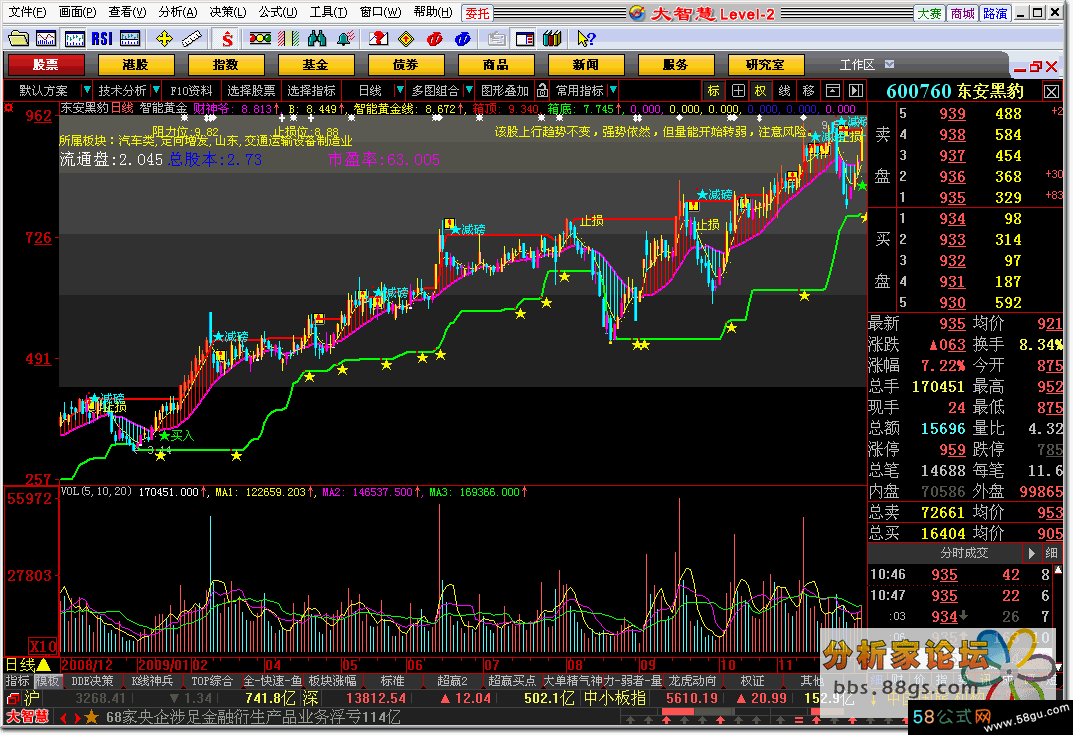Image resolution: width=1073 pixels, height=735 pixels.
Task: Toggle the 细 detail button in 分时成交
Action: [1051, 553]
